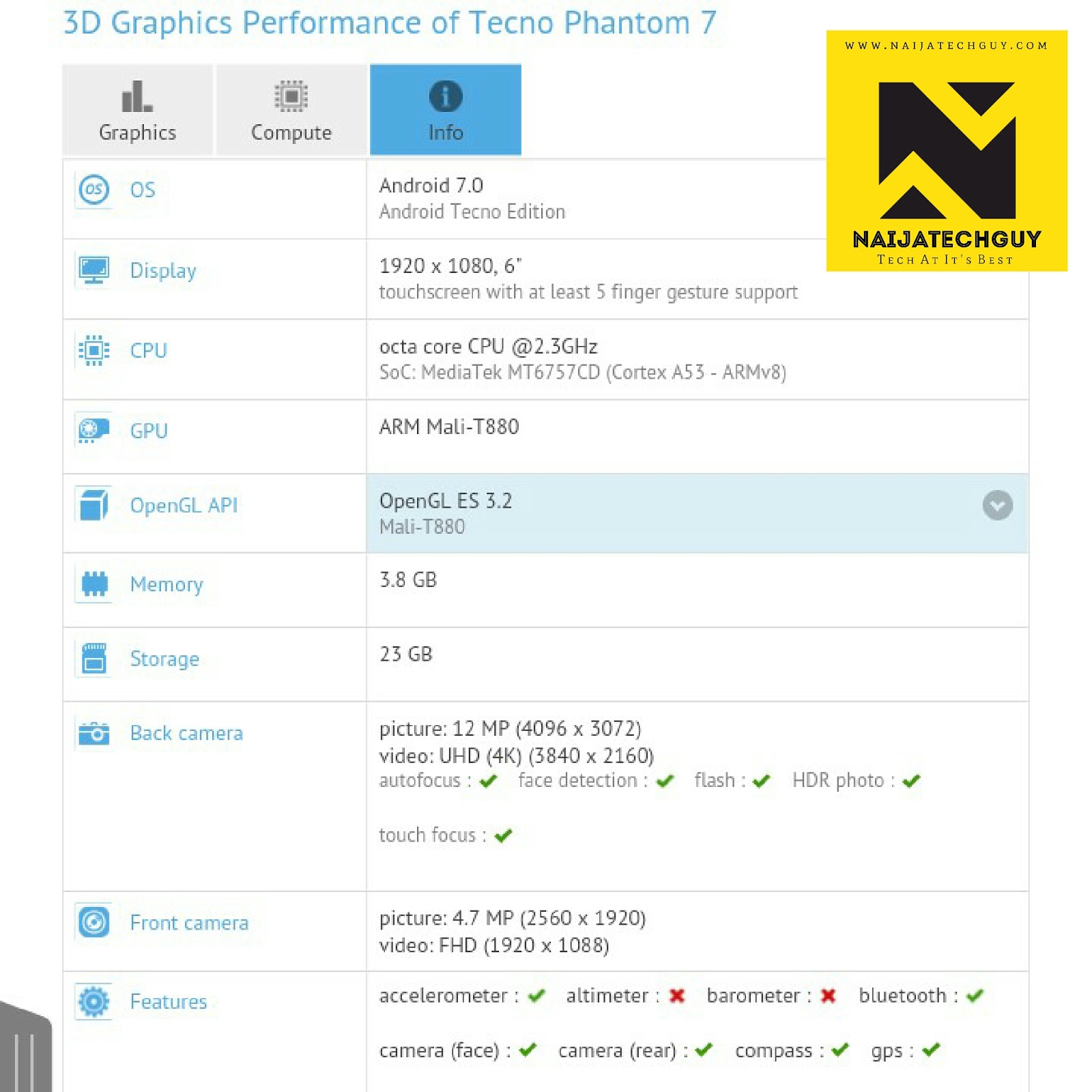Click the HDR photo green checkmark
The image size is (1092, 1092).
pyautogui.click(x=911, y=781)
